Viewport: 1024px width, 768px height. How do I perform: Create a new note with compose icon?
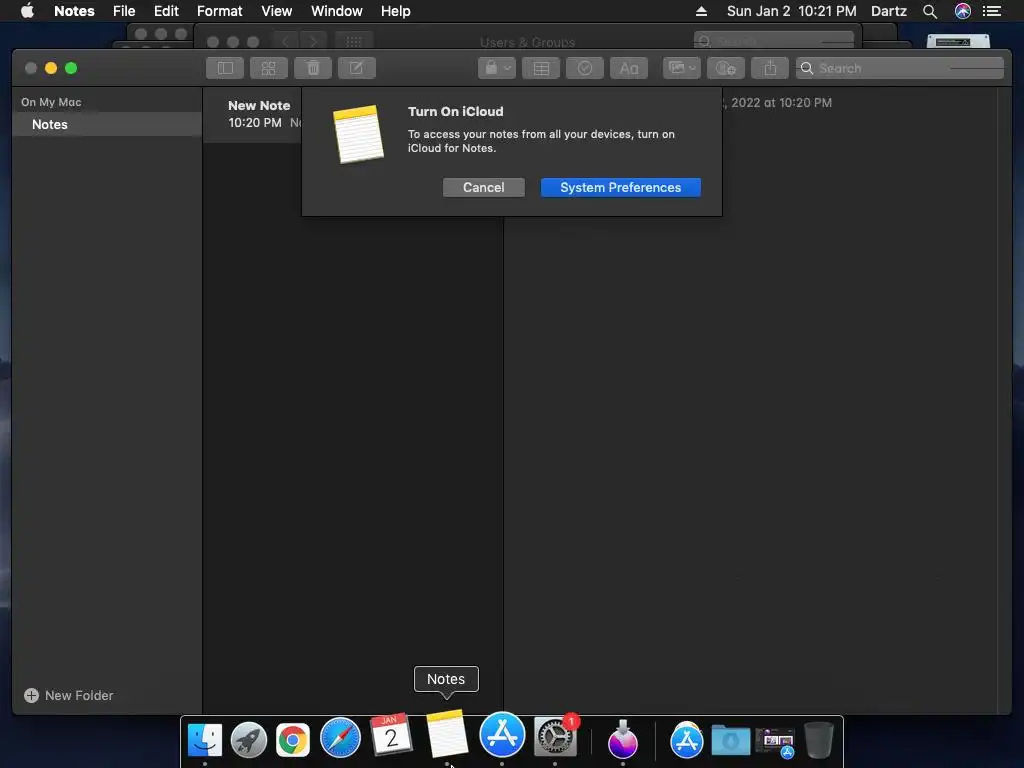tap(357, 68)
